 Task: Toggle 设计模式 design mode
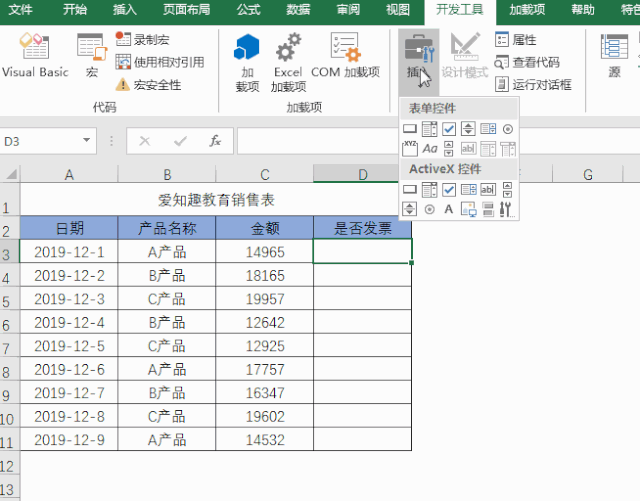tap(465, 55)
